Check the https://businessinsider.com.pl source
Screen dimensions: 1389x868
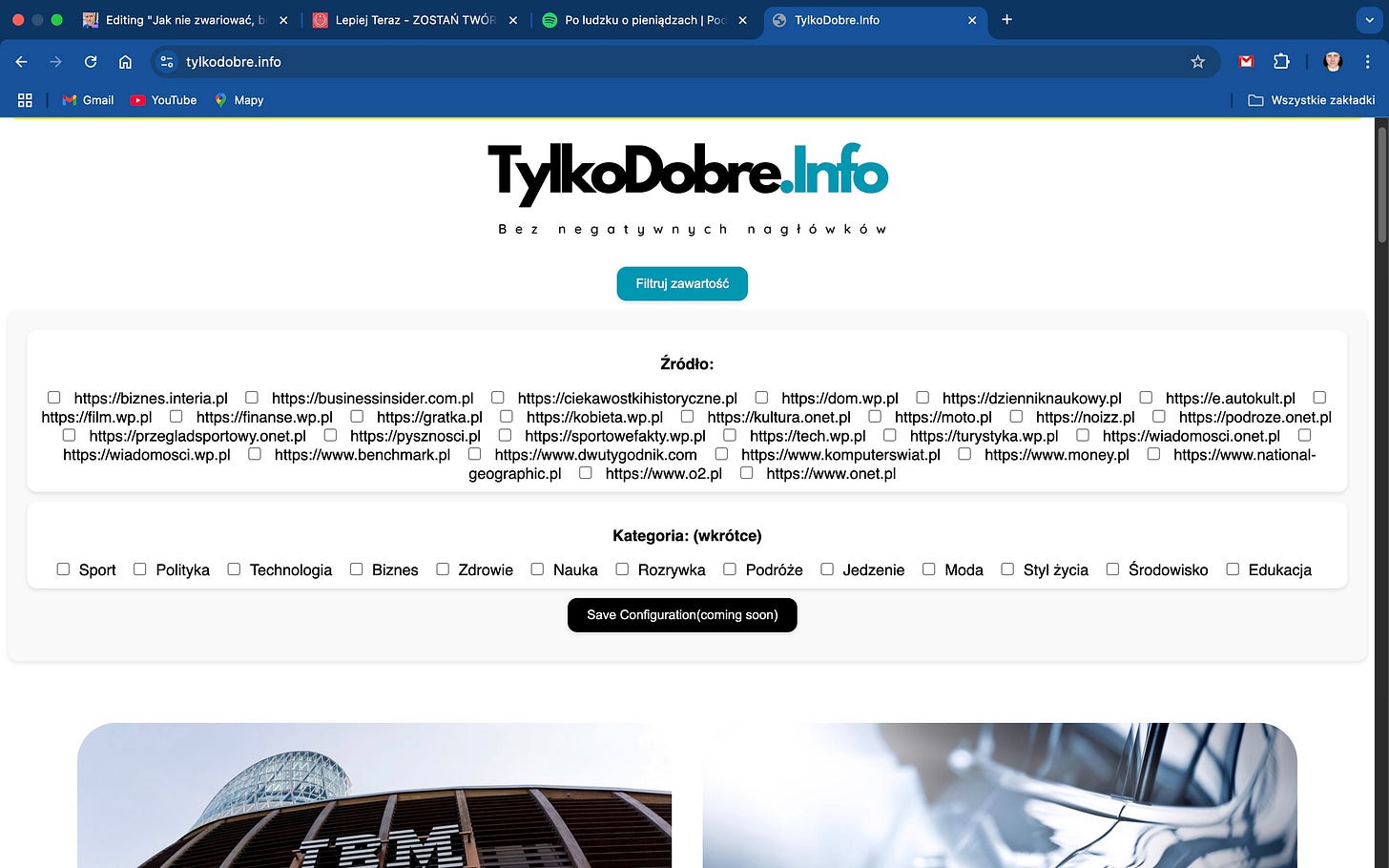coord(252,397)
